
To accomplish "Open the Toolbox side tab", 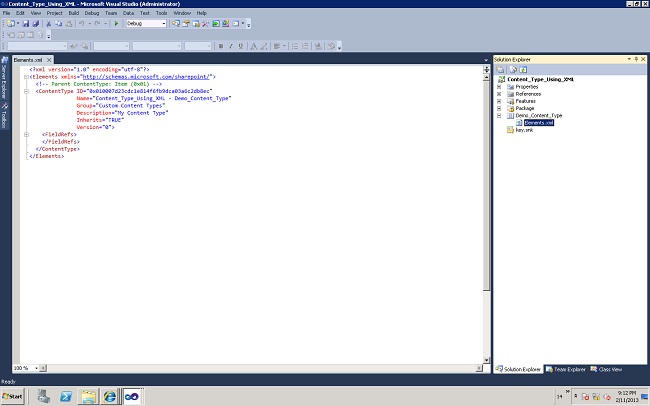I will [4, 115].
